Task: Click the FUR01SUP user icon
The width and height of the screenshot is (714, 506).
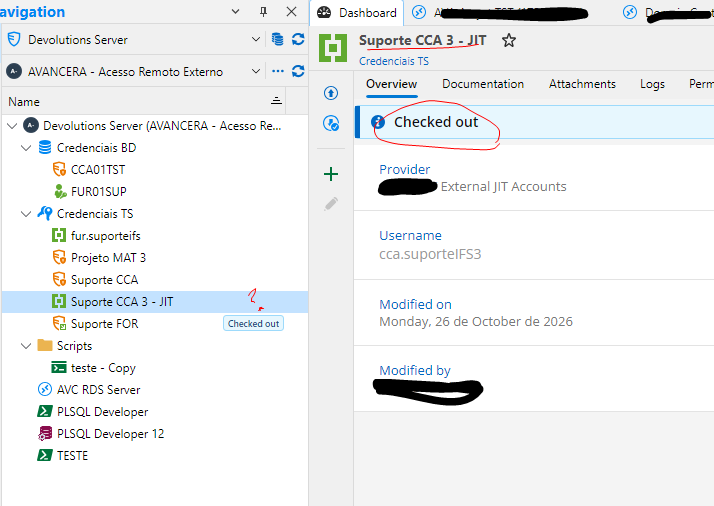Action: pyautogui.click(x=60, y=191)
